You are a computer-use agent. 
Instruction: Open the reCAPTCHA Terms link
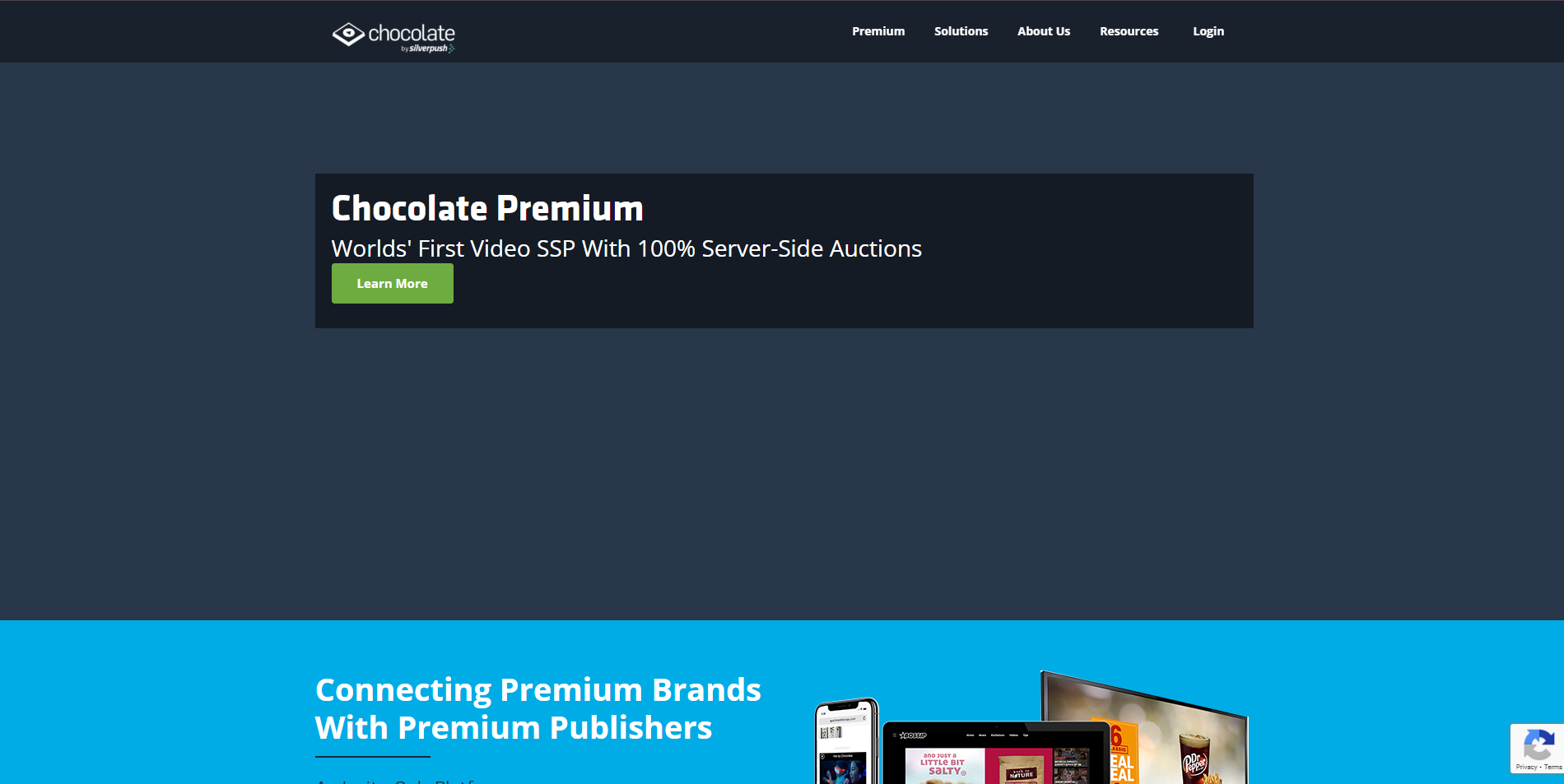click(x=1552, y=767)
